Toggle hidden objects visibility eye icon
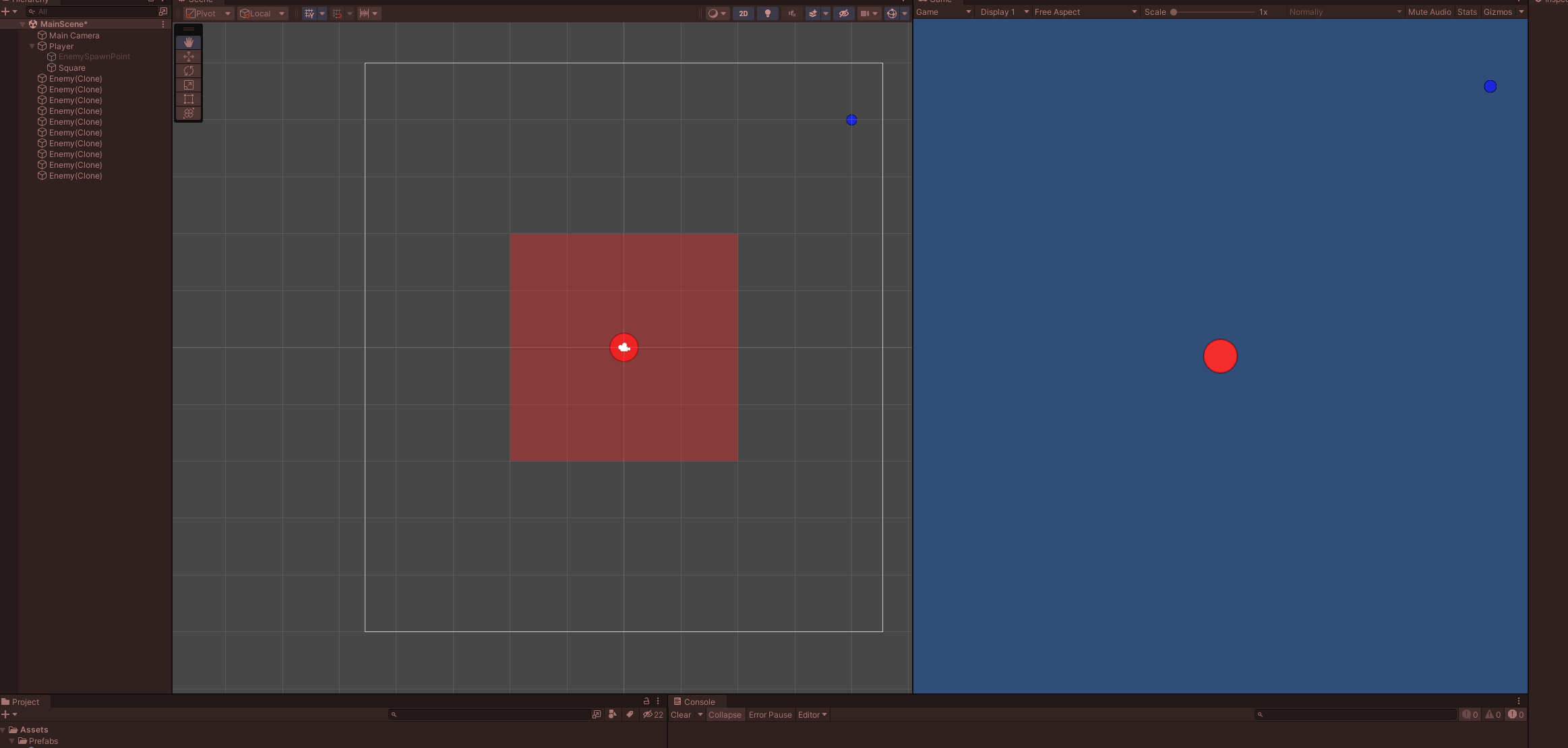Screen dimensions: 1568x748 pos(843,13)
